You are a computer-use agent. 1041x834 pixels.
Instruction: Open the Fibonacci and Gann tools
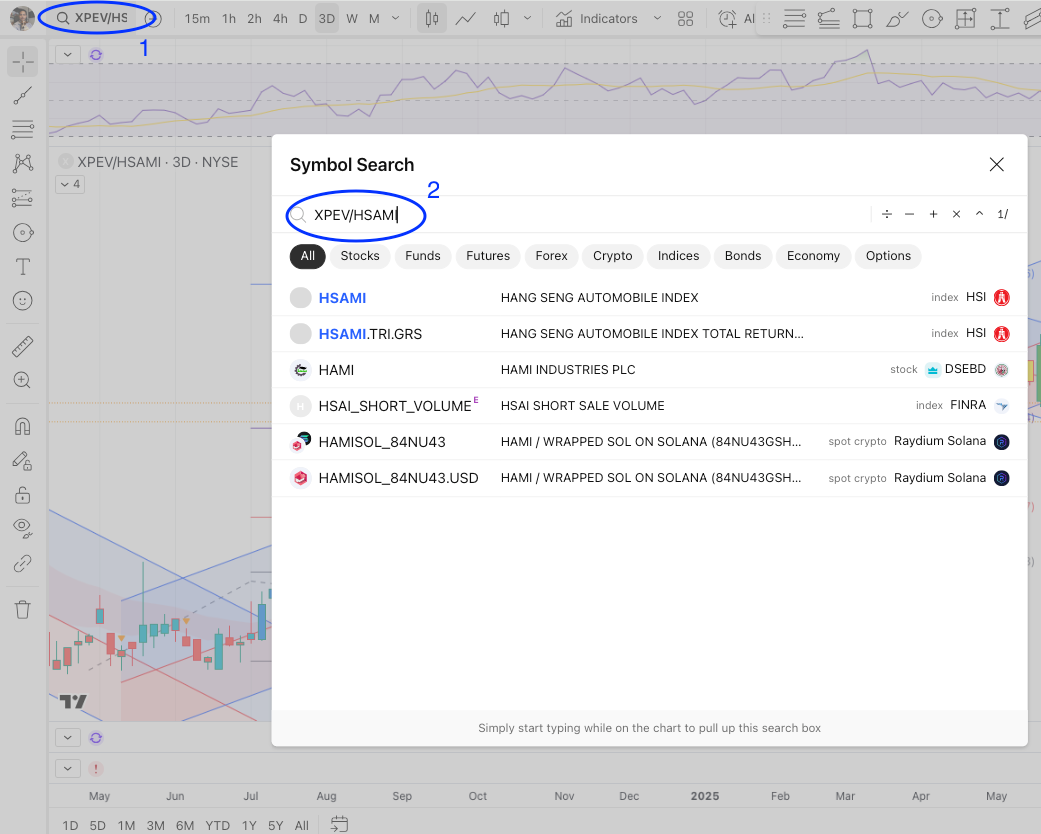(x=23, y=129)
